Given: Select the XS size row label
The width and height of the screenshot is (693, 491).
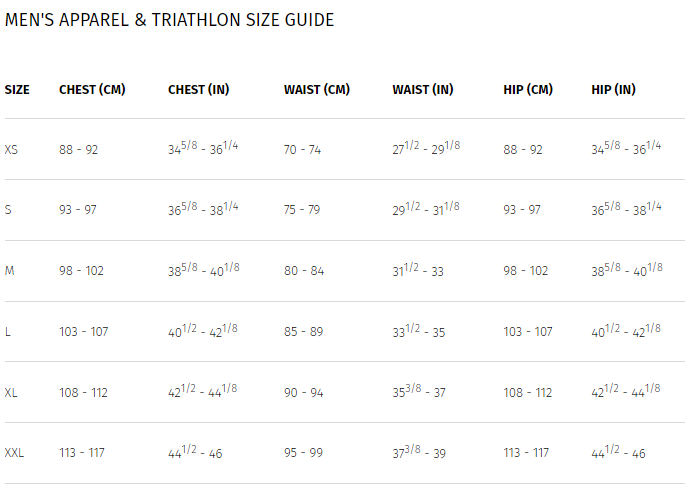Looking at the screenshot, I should [x=11, y=150].
